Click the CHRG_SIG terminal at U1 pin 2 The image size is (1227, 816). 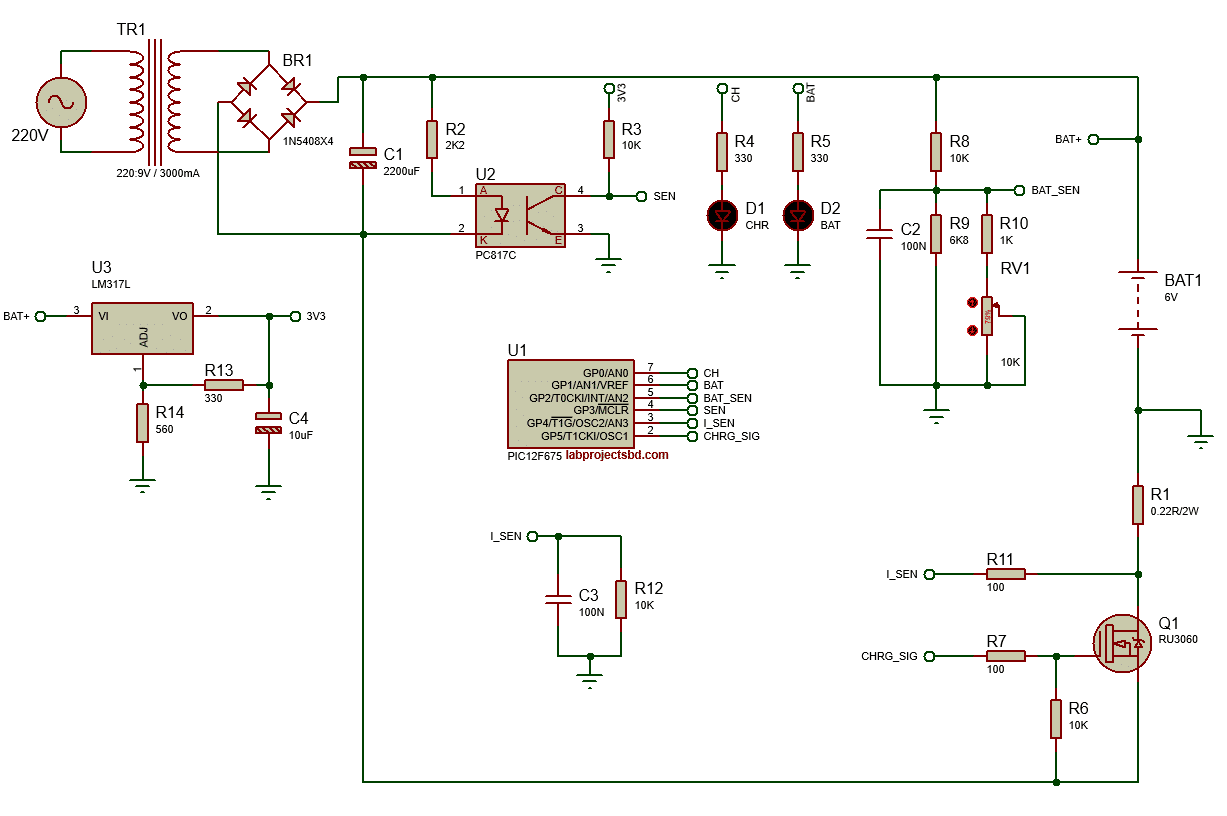click(691, 436)
